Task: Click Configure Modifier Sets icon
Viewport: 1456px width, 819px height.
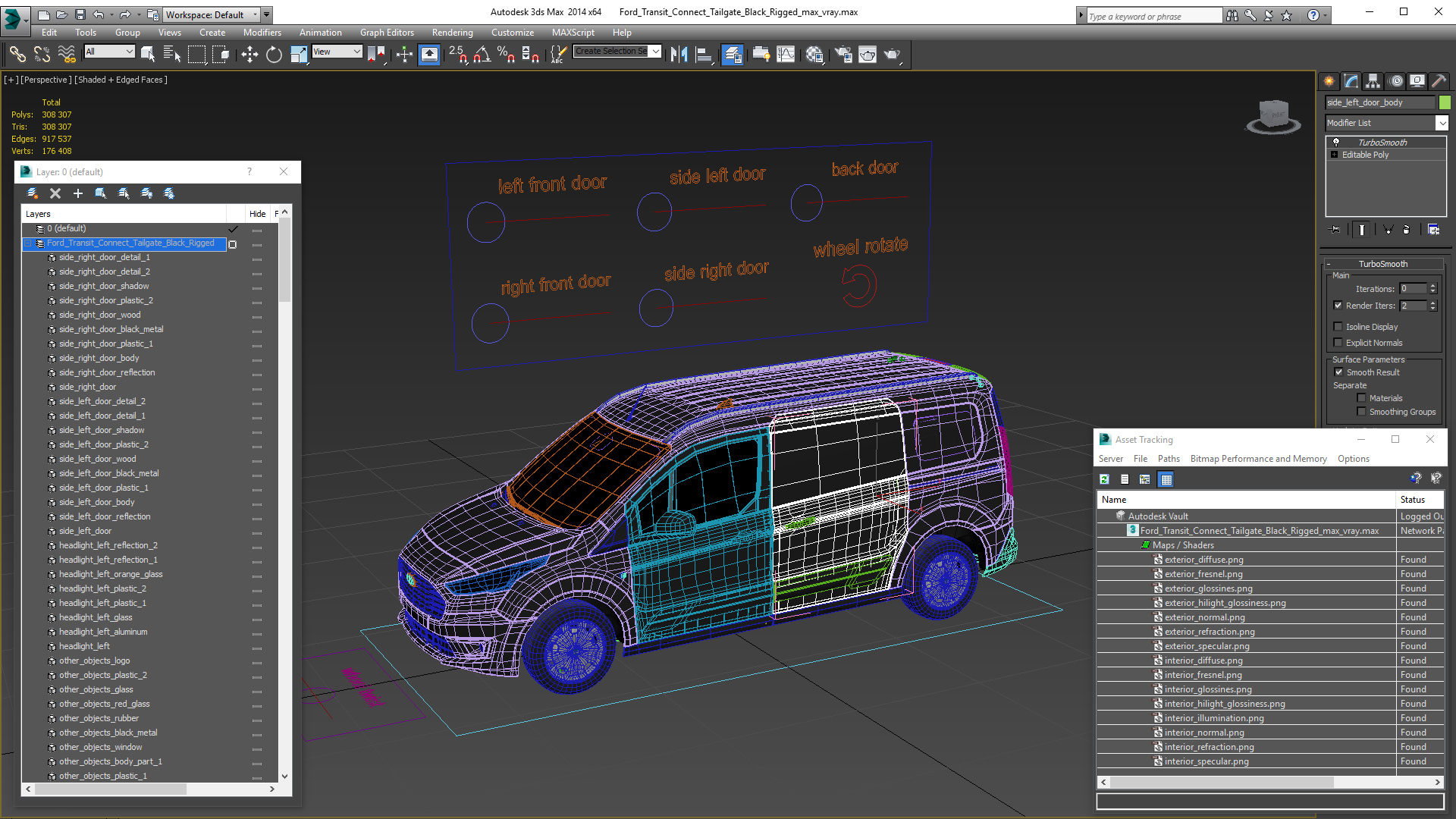Action: pos(1433,229)
